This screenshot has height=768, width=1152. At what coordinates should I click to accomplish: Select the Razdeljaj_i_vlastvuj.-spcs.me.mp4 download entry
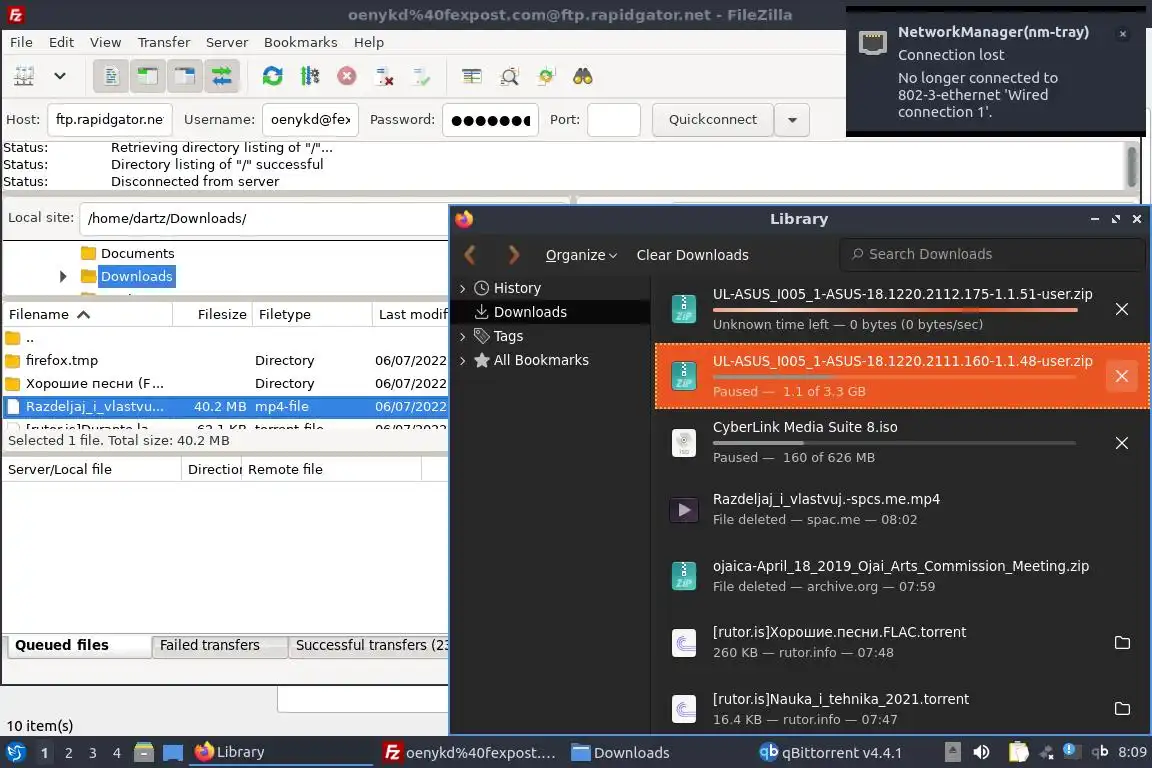tap(902, 509)
